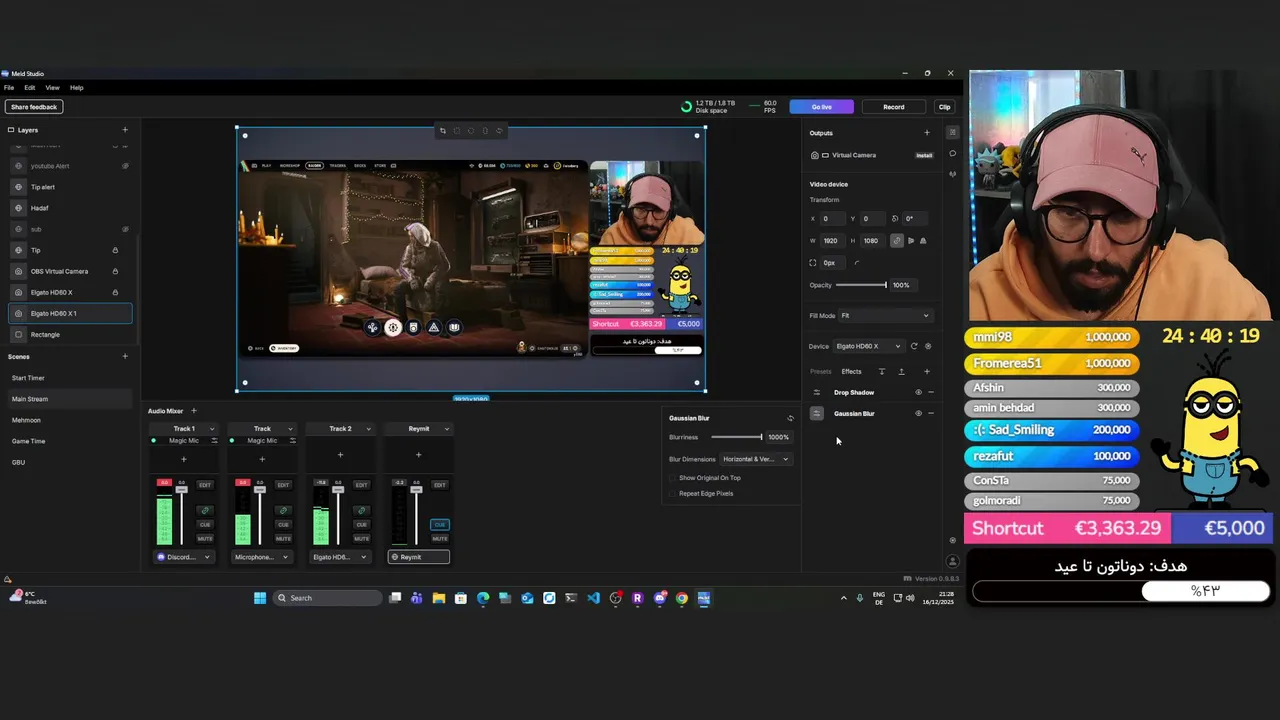Viewport: 1280px width, 720px height.
Task: Switch to the Presets tab
Action: [x=820, y=372]
